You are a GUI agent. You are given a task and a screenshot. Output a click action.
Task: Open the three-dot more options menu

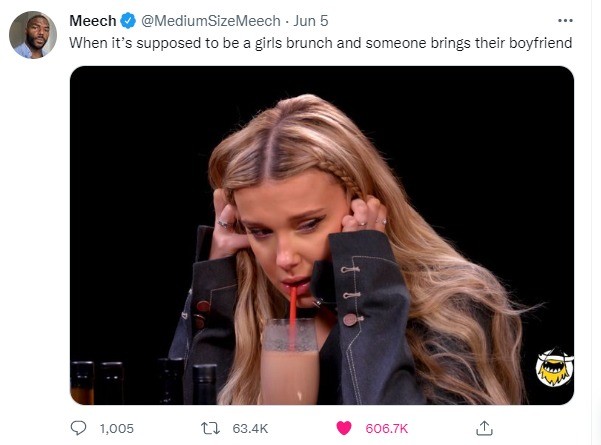click(x=565, y=21)
